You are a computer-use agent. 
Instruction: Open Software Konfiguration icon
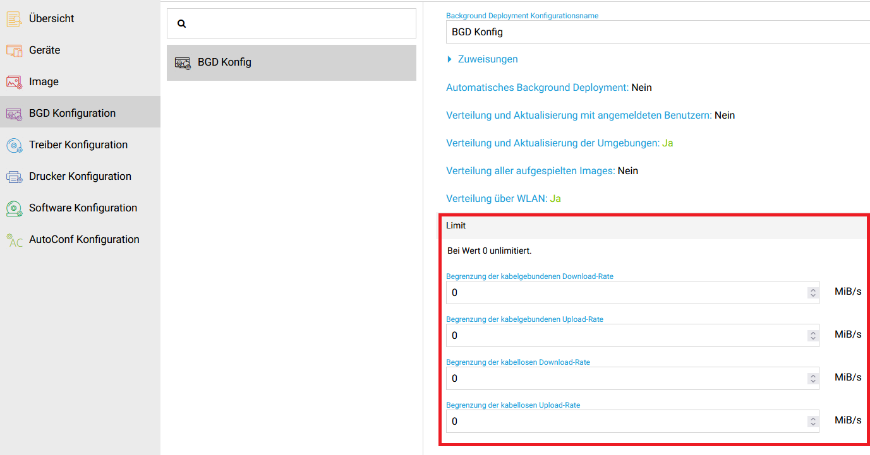pos(14,209)
